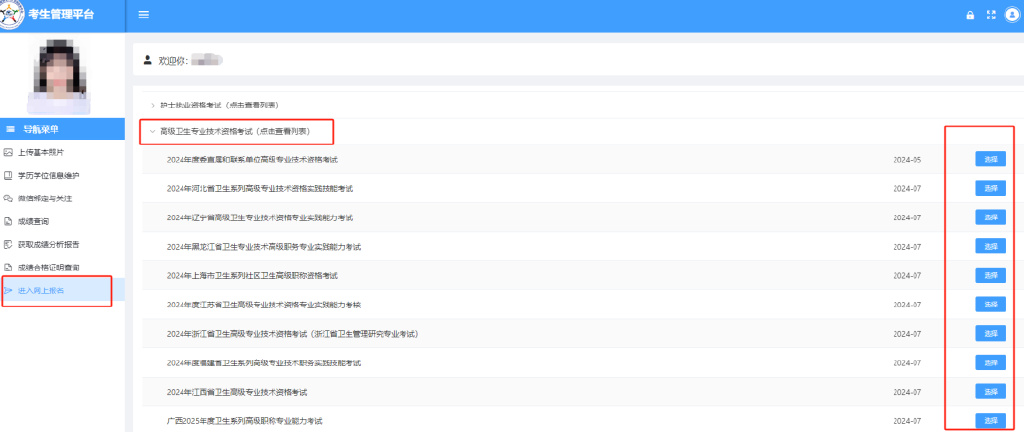Click 选择 for 2024年黑龙江省卫生专业 exam
This screenshot has width=1024, height=432.
[990, 246]
